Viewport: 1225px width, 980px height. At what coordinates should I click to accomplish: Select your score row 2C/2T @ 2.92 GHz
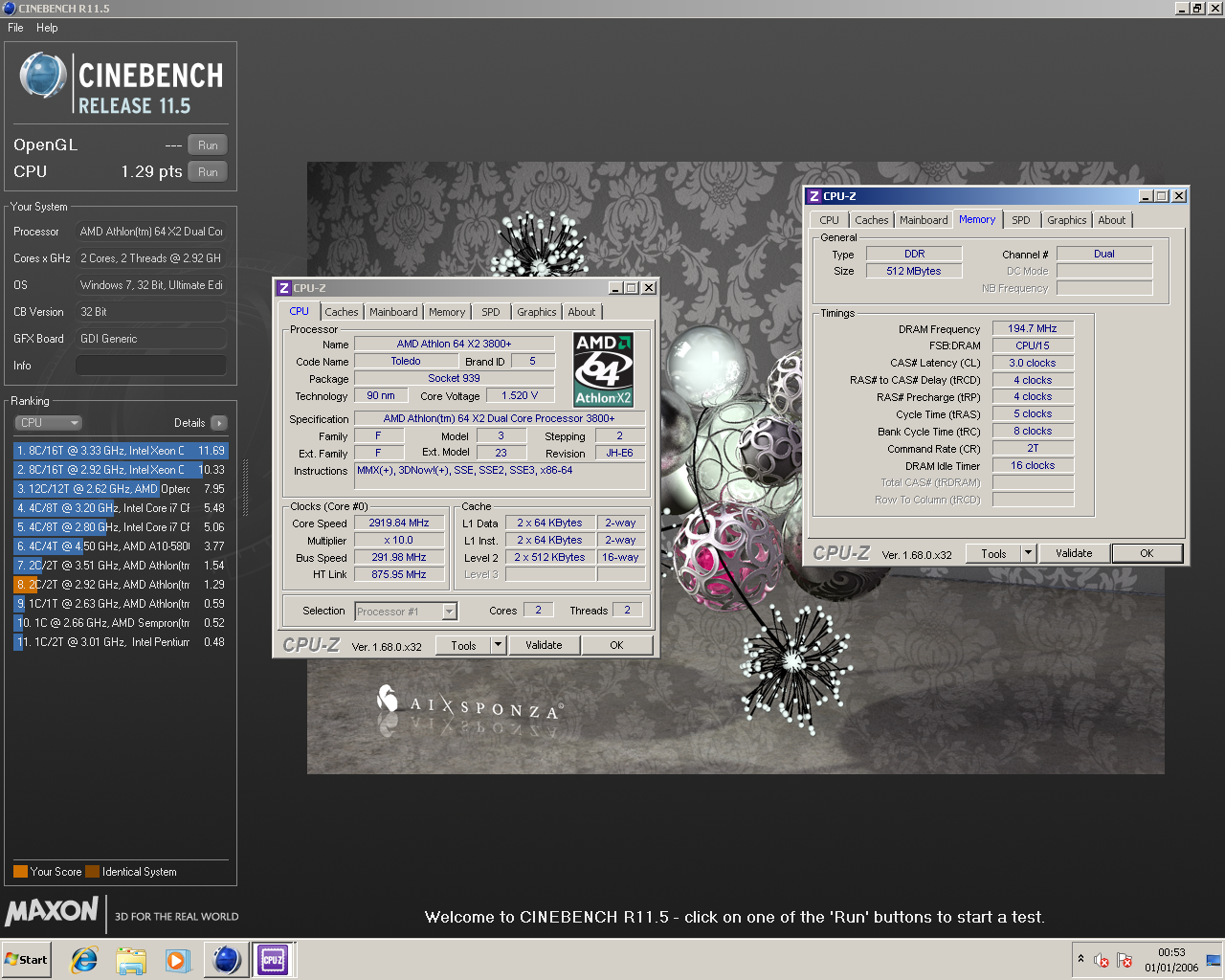click(121, 585)
